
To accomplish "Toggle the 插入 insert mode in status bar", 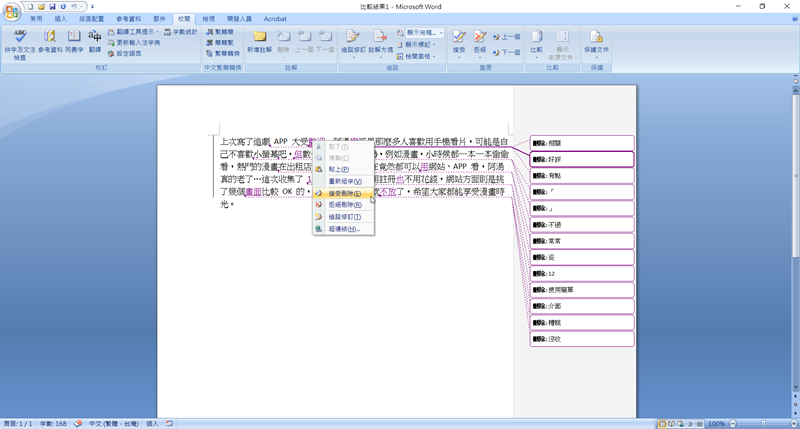I will tap(153, 424).
